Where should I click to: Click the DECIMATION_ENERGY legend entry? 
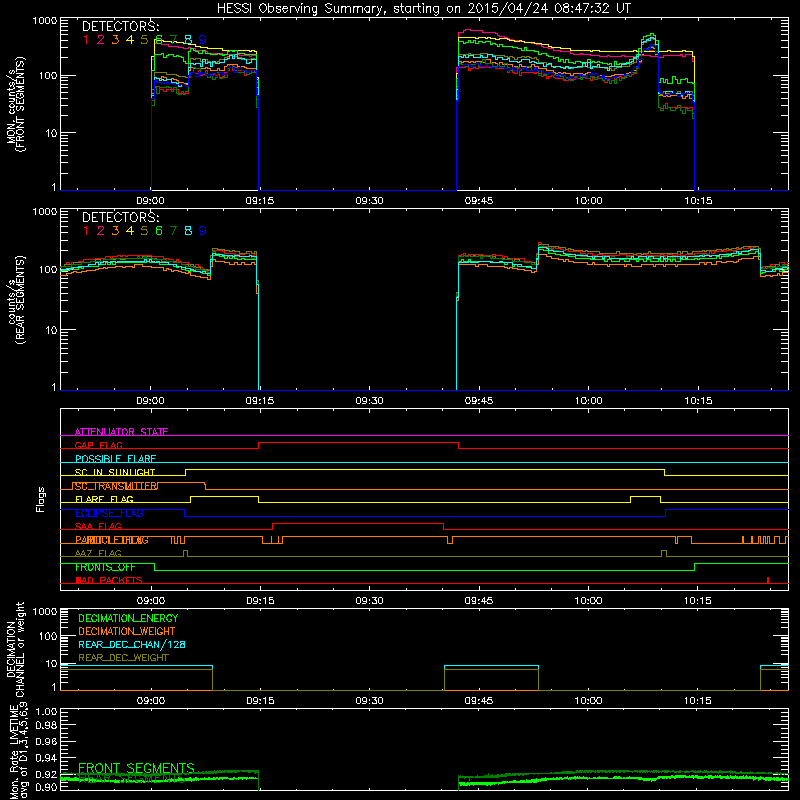[128, 618]
